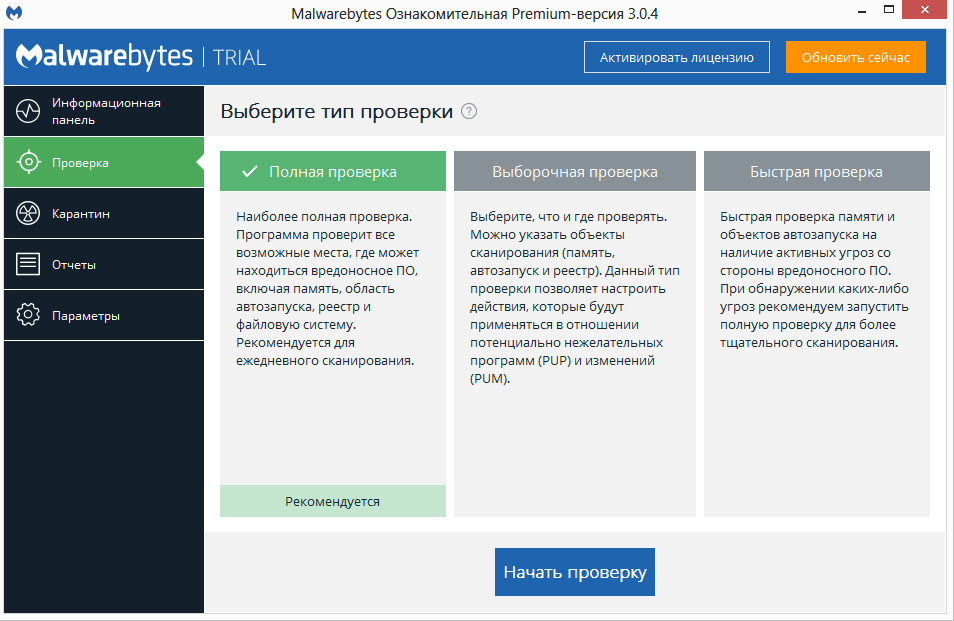The image size is (954, 621).
Task: Start scan with Начать проверку
Action: (575, 572)
